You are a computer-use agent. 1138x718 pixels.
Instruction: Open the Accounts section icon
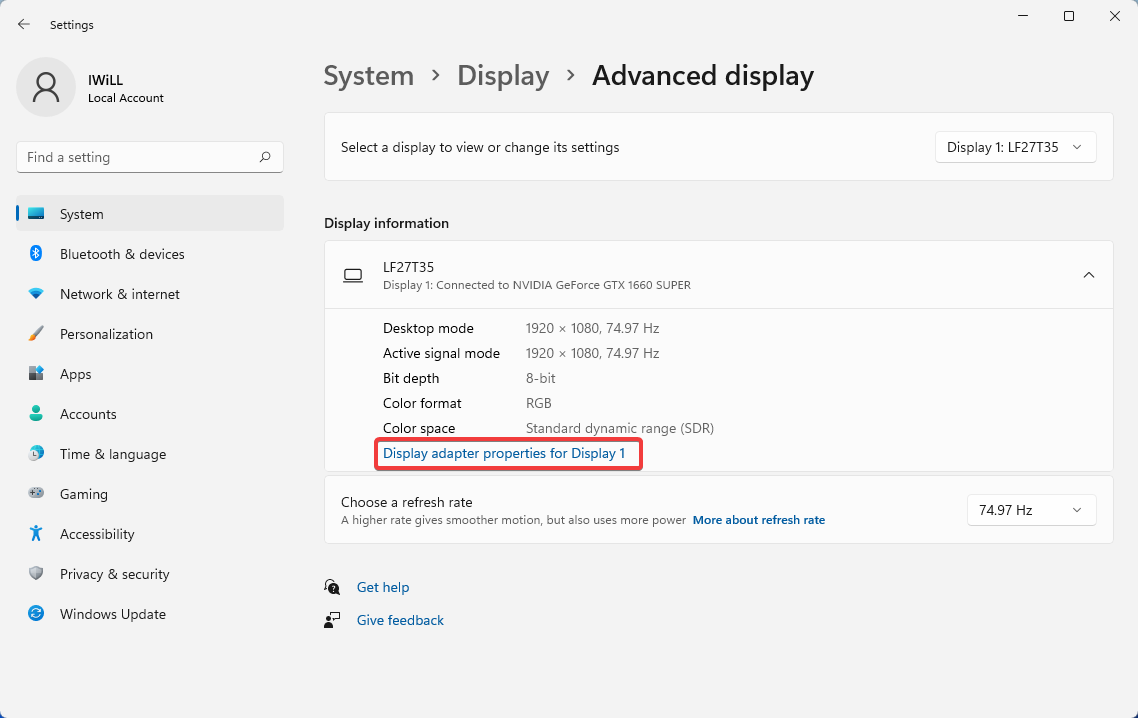pos(37,414)
